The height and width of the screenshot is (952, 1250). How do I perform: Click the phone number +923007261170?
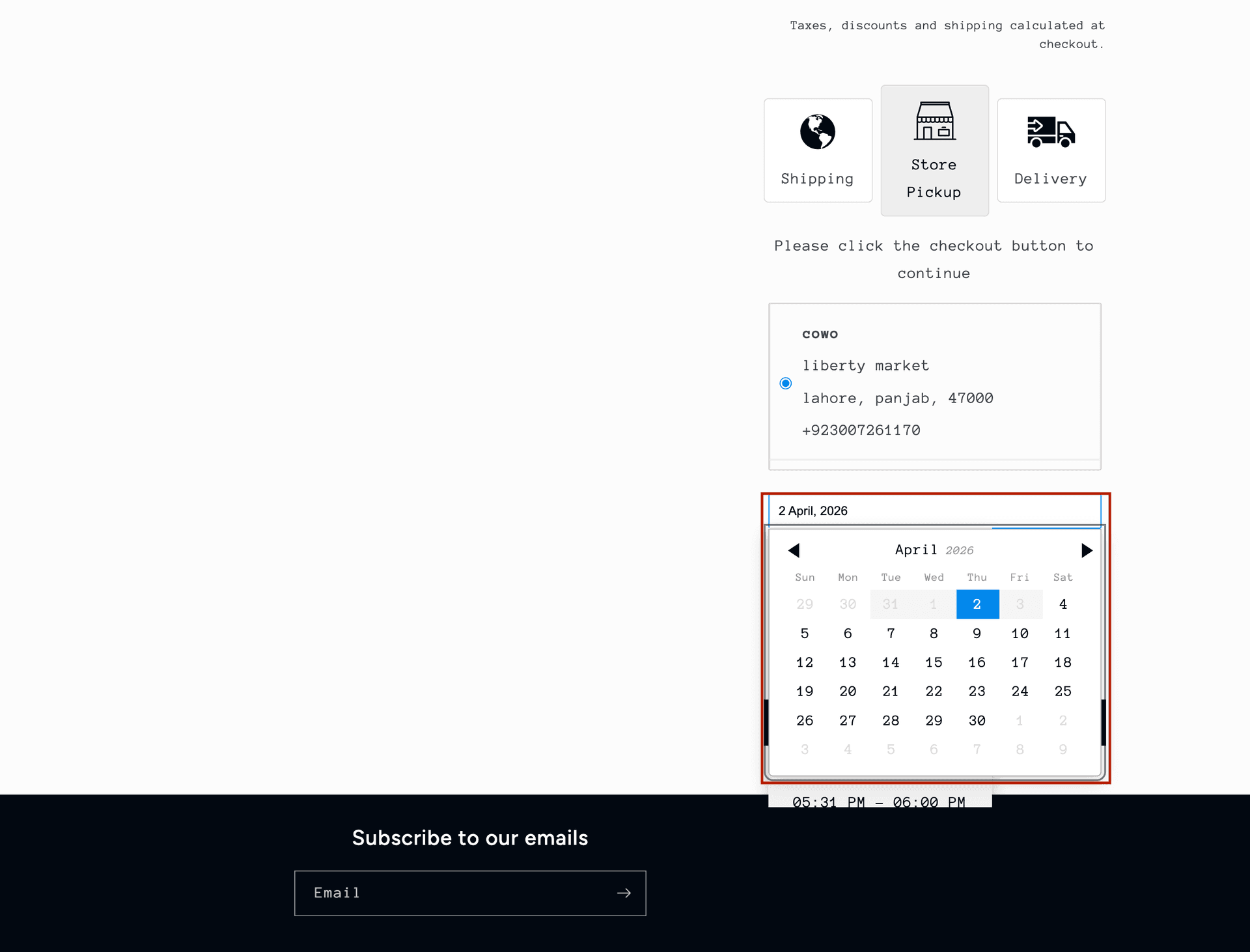pos(861,430)
